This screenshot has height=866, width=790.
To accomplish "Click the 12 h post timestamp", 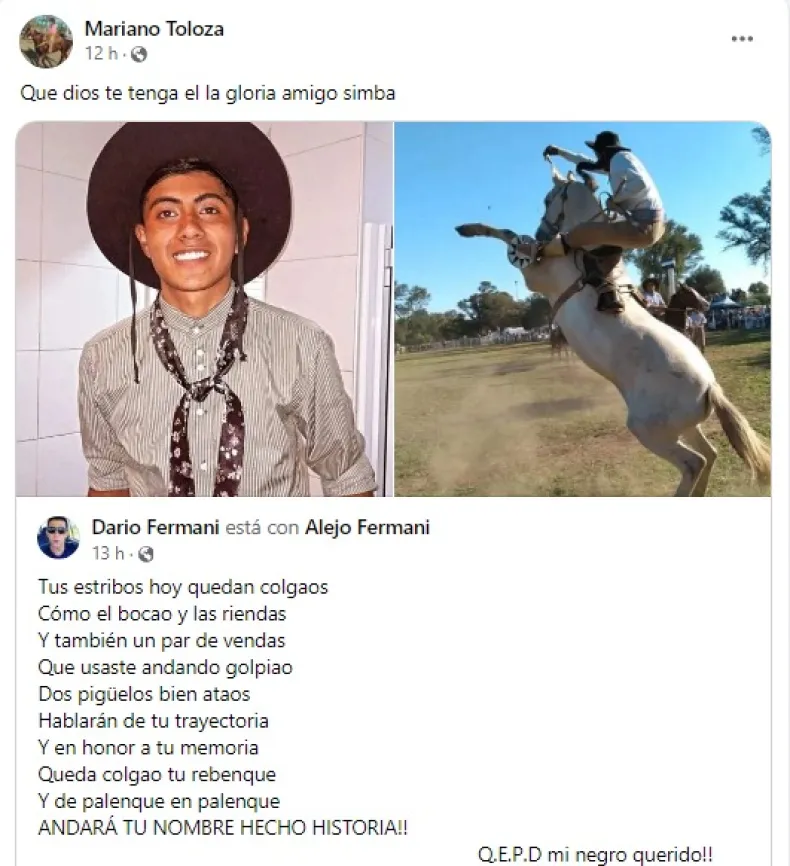I will [x=102, y=54].
